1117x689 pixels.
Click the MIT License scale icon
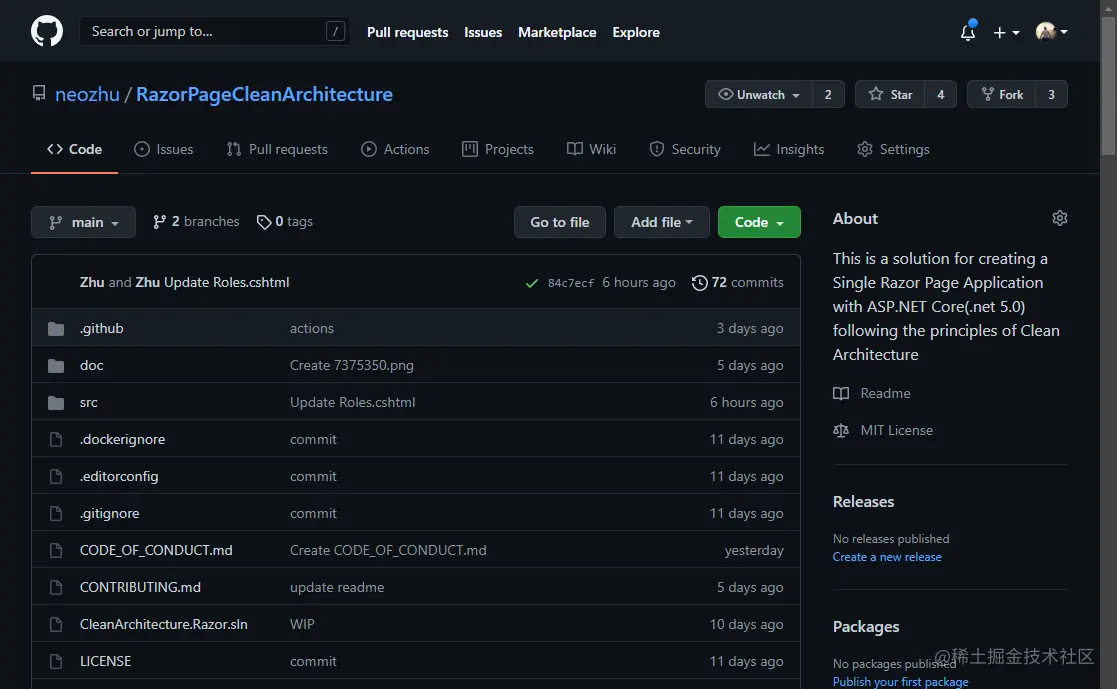point(841,430)
